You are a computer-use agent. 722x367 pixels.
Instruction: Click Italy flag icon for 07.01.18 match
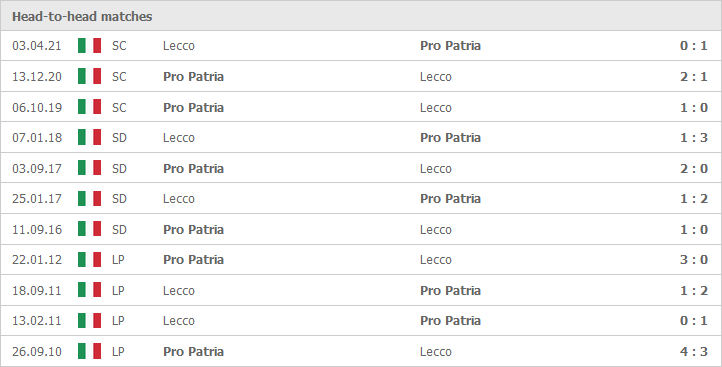(x=89, y=138)
